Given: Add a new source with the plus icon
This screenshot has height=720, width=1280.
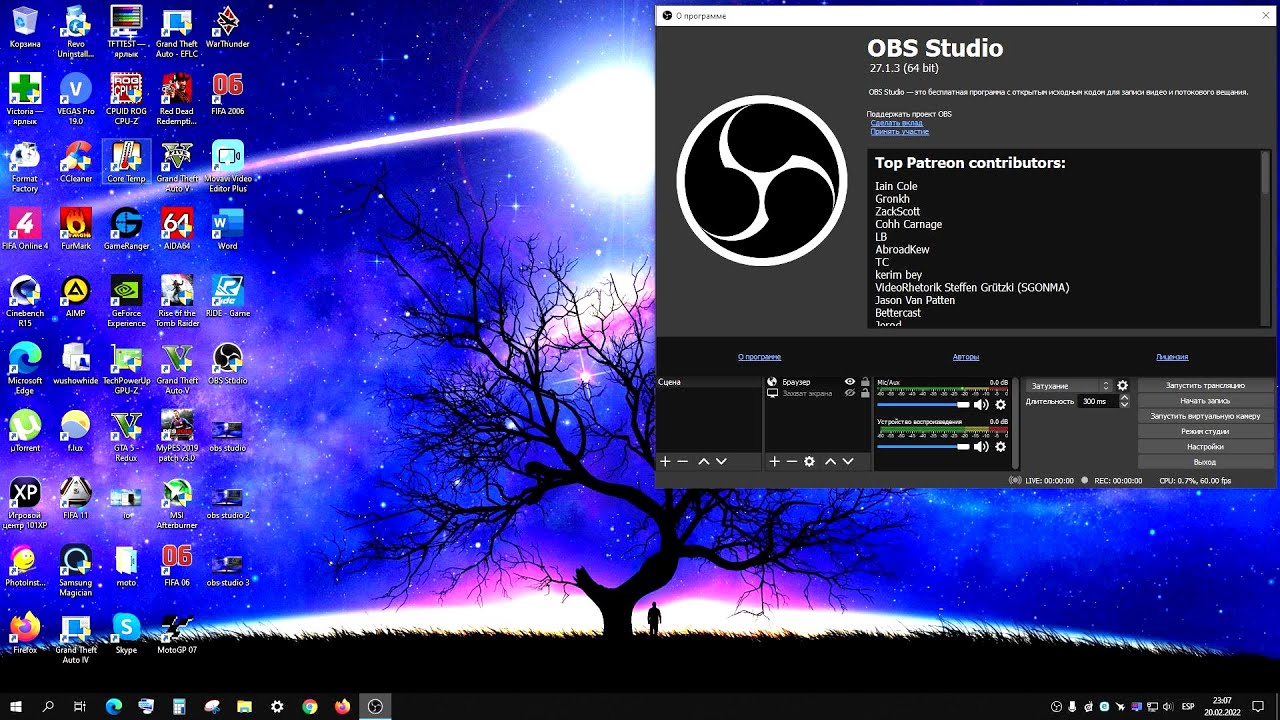Looking at the screenshot, I should [774, 461].
